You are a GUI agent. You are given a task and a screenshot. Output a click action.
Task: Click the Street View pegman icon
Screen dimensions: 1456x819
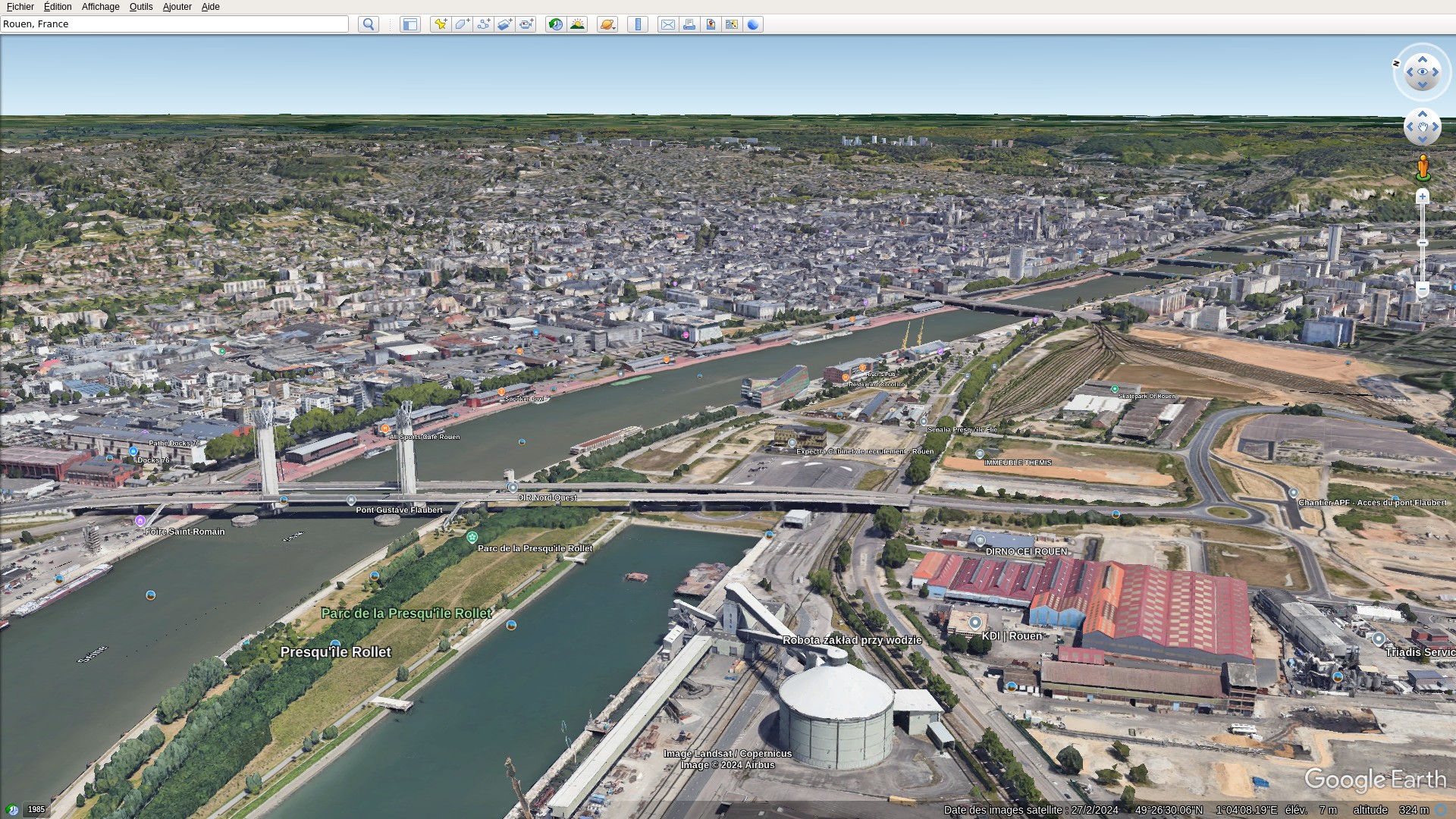tap(1423, 168)
